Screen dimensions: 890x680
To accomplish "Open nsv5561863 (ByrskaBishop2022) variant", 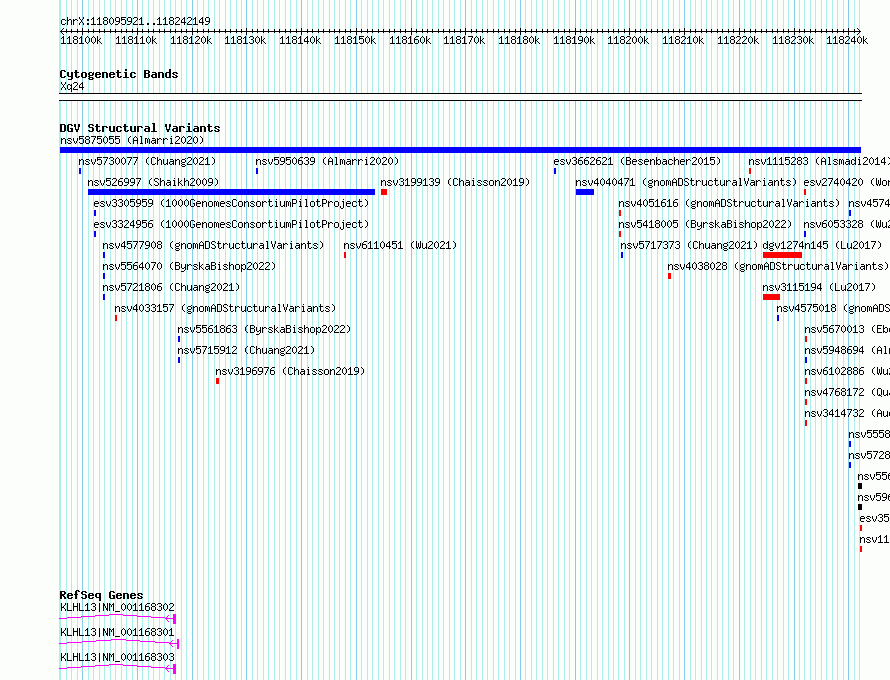I will pyautogui.click(x=265, y=329).
